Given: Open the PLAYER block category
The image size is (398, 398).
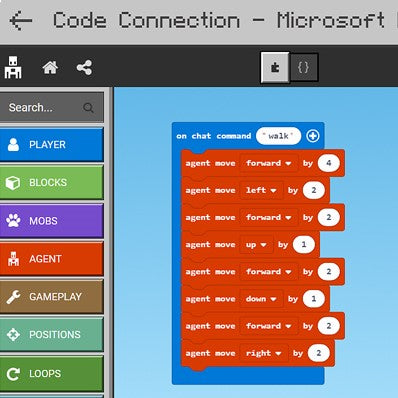Looking at the screenshot, I should (51, 145).
